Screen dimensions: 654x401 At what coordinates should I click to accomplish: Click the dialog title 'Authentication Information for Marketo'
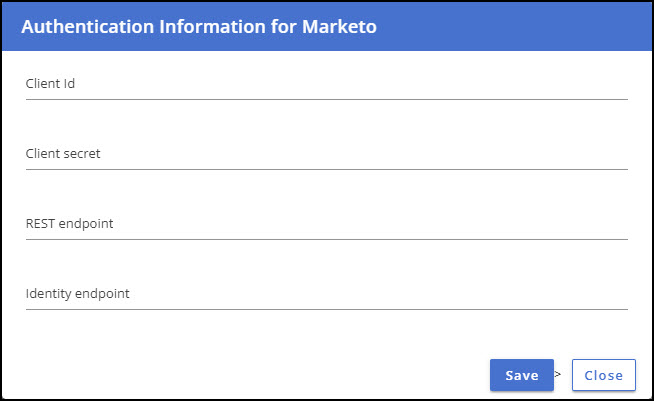(199, 27)
